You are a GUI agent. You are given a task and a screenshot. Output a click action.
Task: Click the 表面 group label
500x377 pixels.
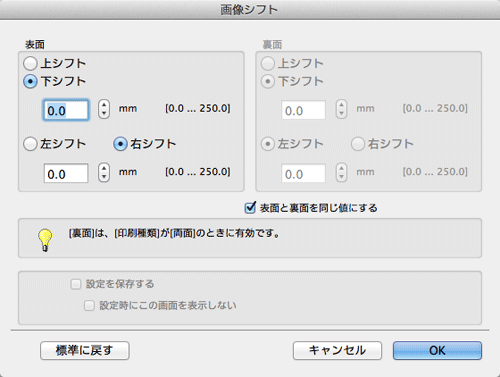coord(35,44)
